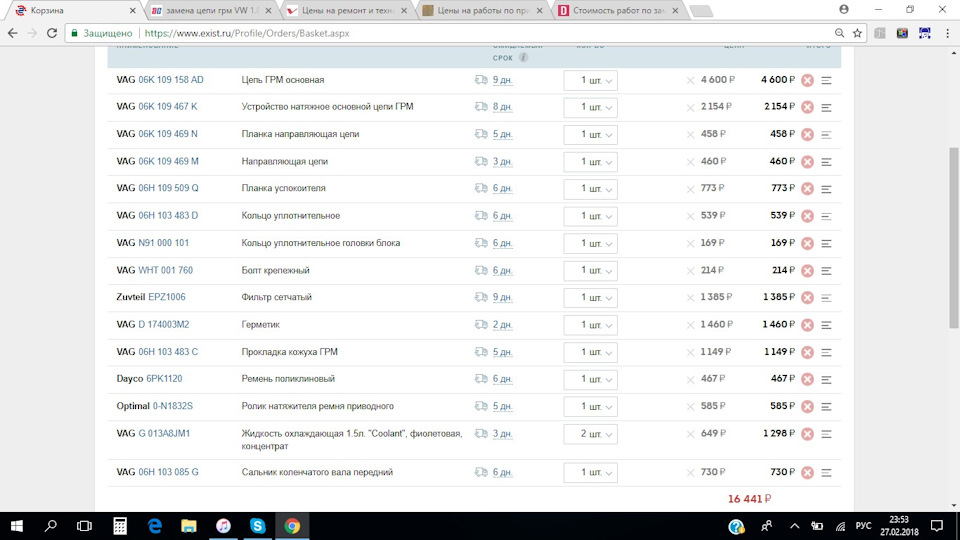Change quantity of Ремень поликлиновый
Viewport: 960px width, 540px height.
[590, 380]
